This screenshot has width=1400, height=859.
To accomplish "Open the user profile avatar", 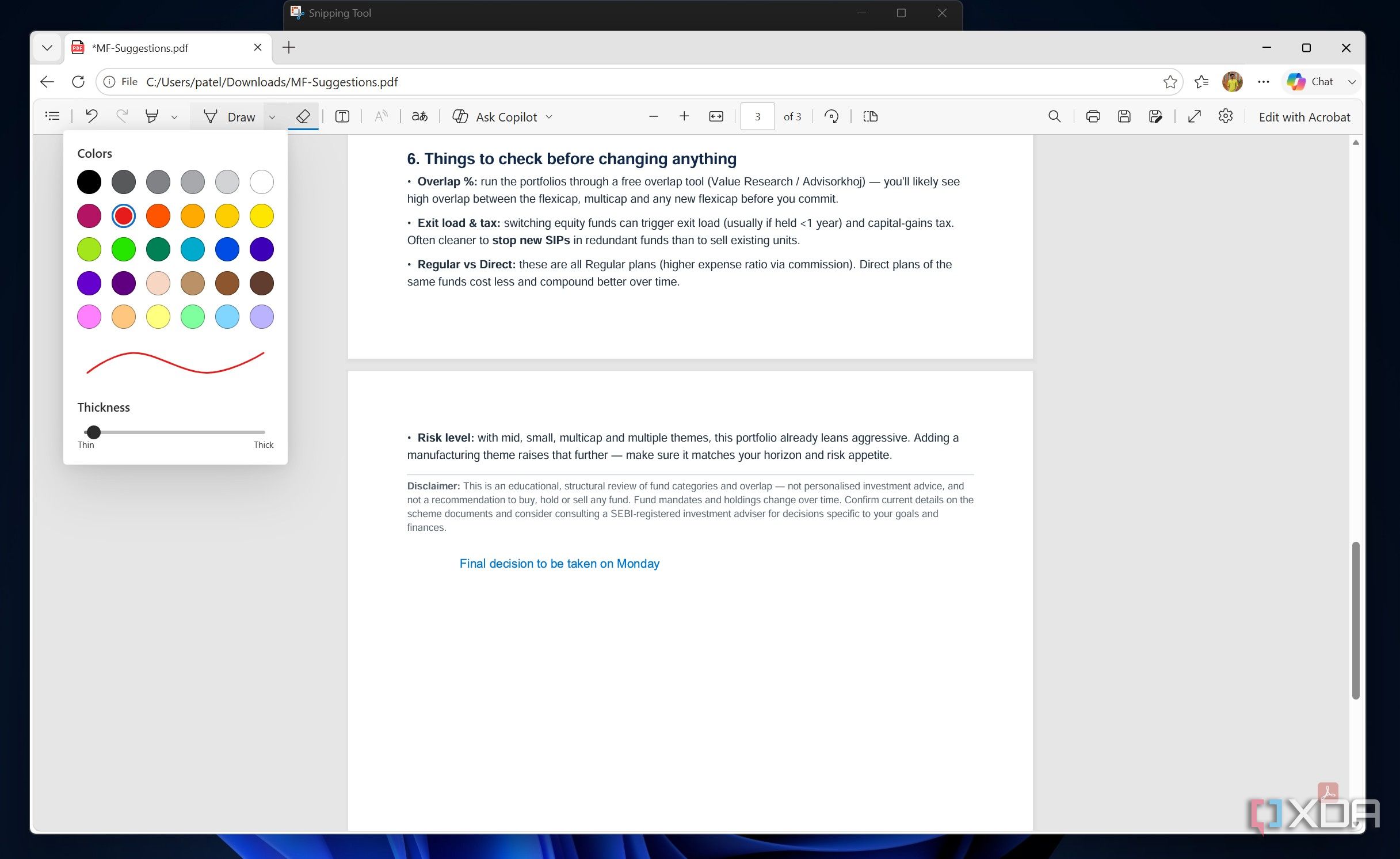I will [x=1233, y=82].
